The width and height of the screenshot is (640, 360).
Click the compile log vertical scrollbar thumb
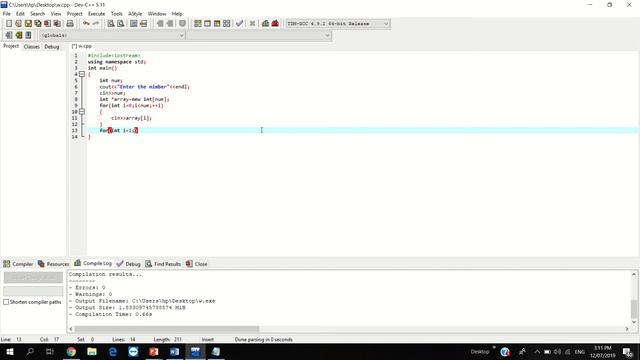tap(633, 309)
